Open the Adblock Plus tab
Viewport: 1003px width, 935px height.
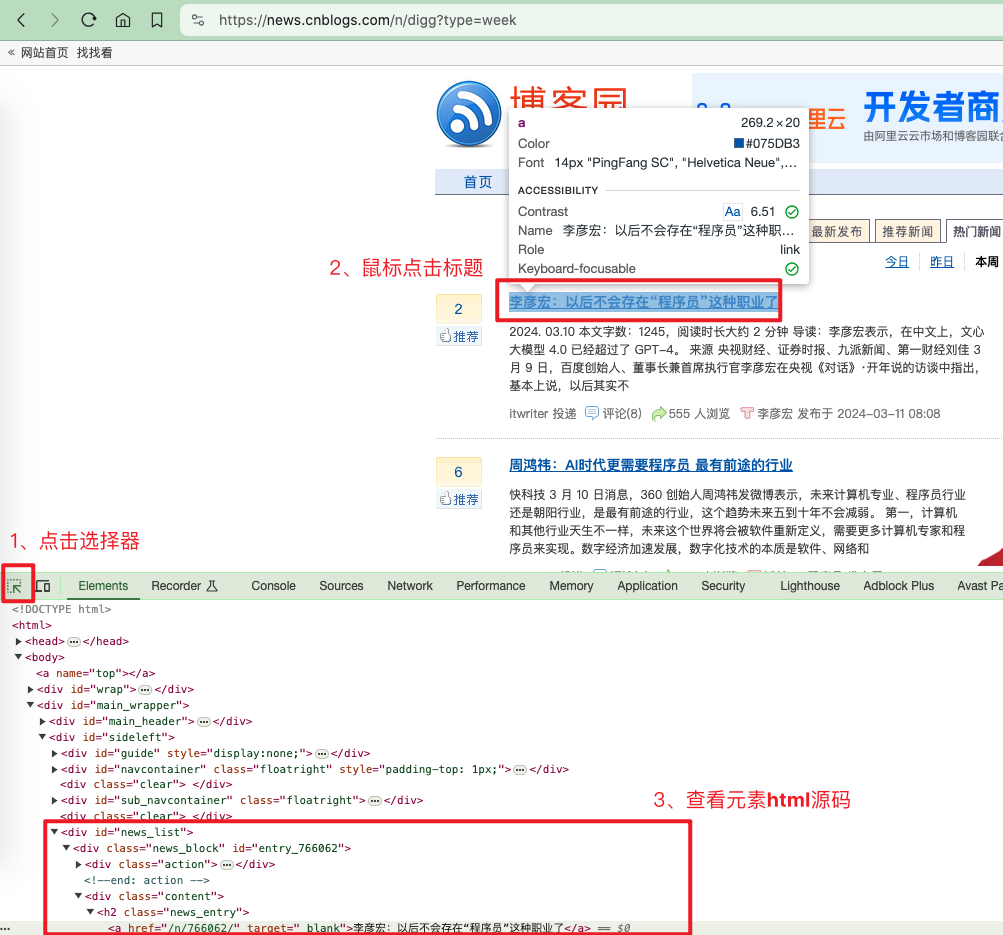pyautogui.click(x=898, y=586)
